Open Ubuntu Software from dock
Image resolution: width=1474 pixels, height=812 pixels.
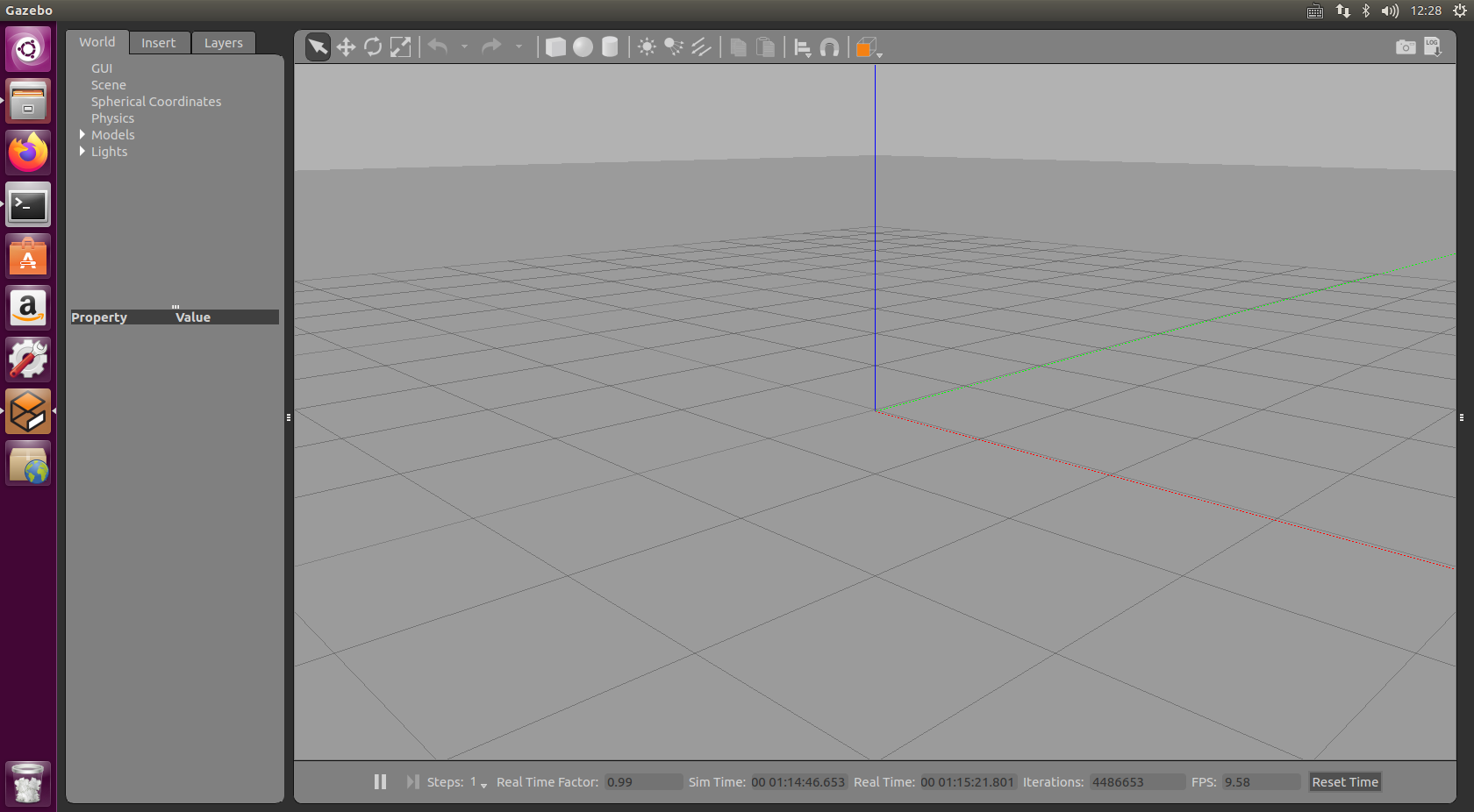(28, 257)
